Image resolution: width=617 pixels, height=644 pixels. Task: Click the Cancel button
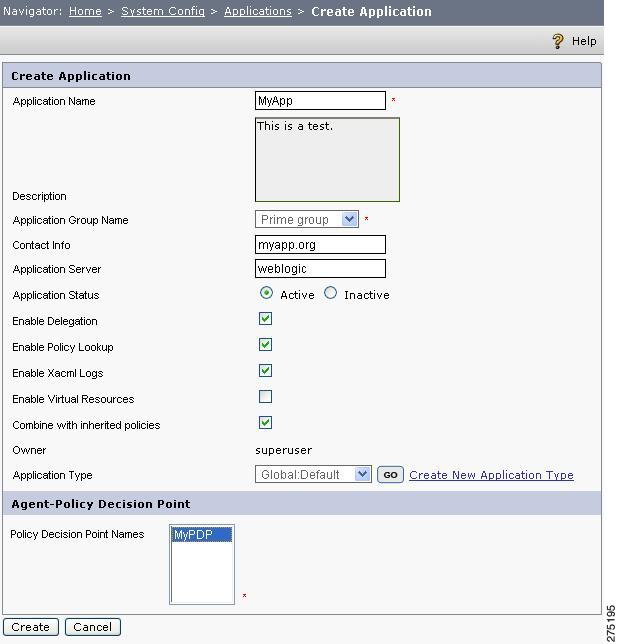pyautogui.click(x=92, y=627)
